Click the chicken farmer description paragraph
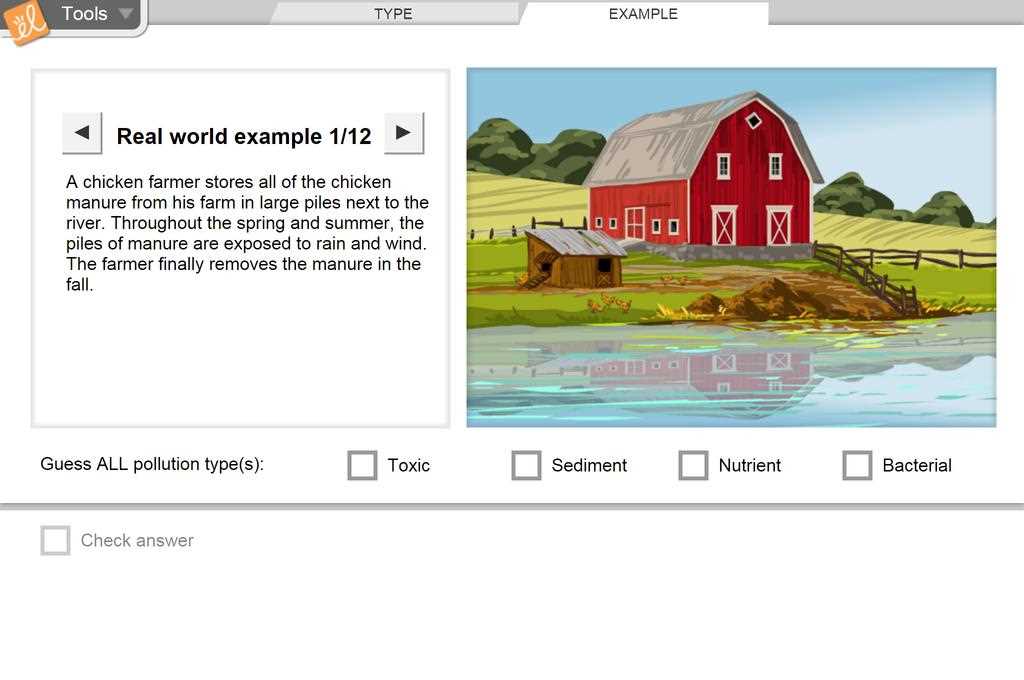The width and height of the screenshot is (1024, 680). pyautogui.click(x=247, y=233)
